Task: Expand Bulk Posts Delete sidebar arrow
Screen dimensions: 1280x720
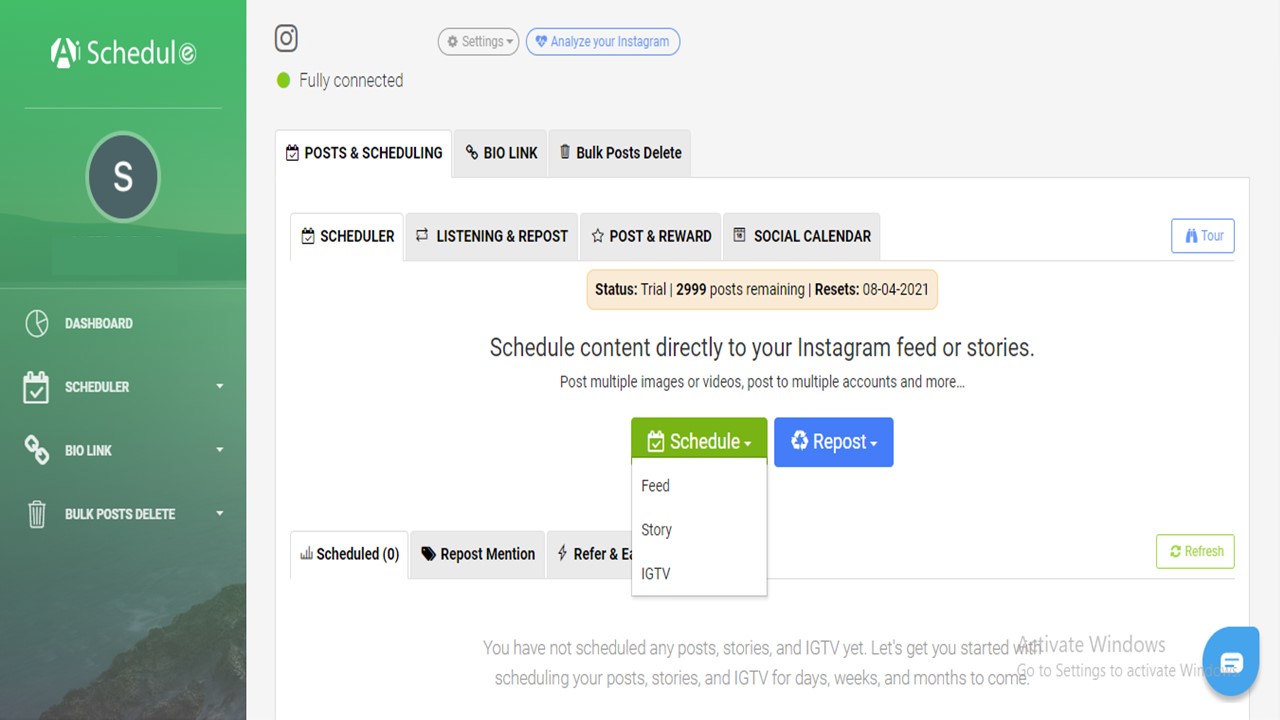Action: [x=220, y=513]
